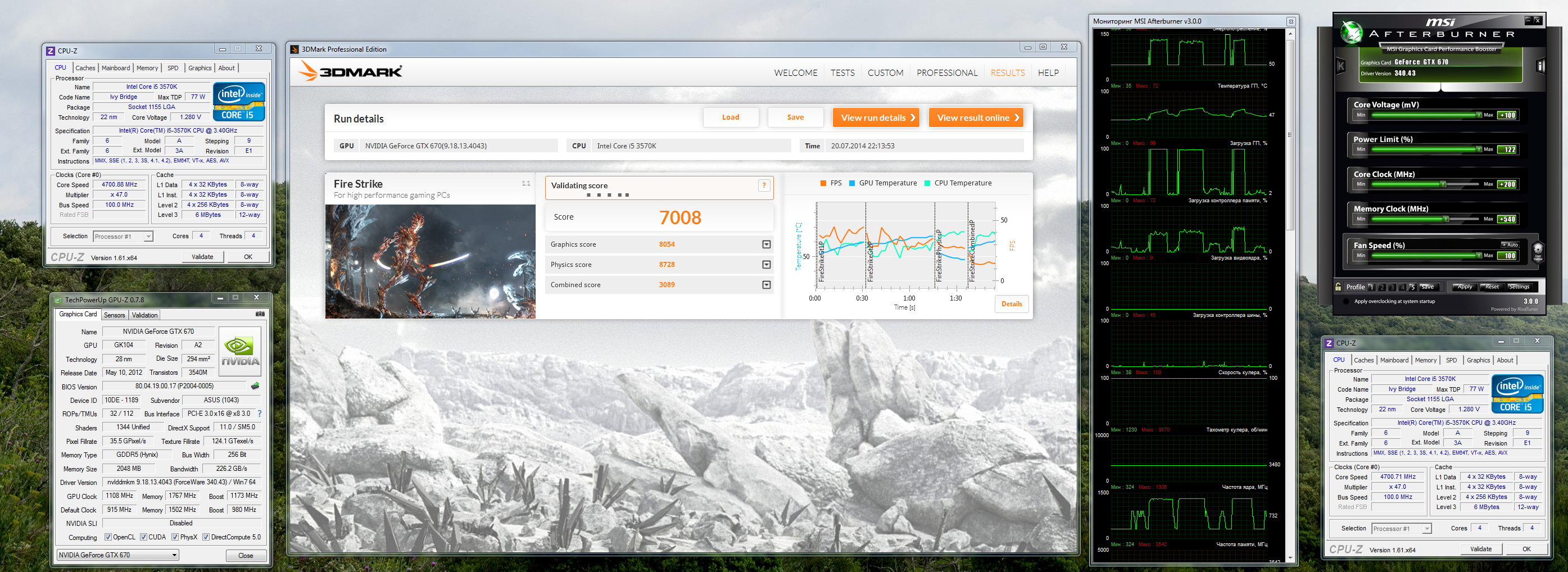This screenshot has width=1568, height=572.
Task: Click the Save button in Run details
Action: click(795, 117)
